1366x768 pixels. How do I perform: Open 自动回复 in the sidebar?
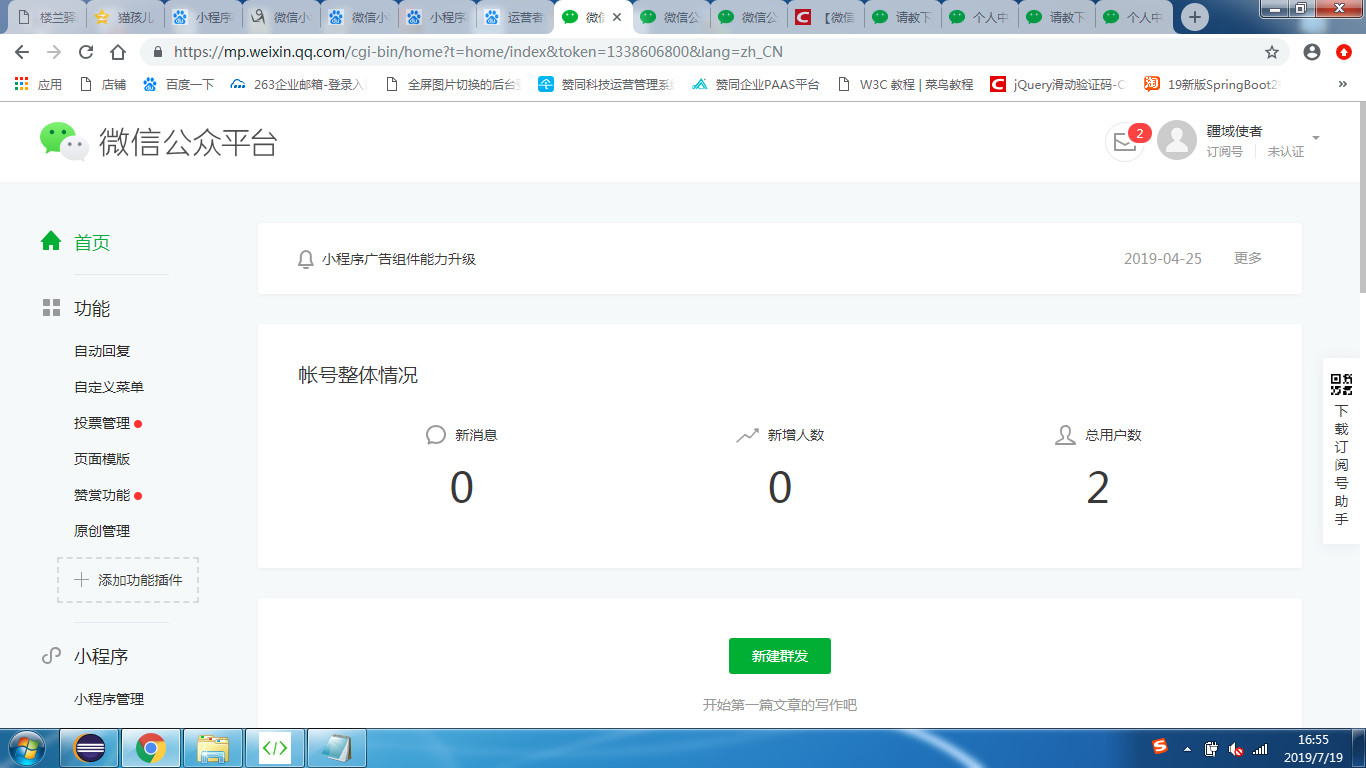102,351
